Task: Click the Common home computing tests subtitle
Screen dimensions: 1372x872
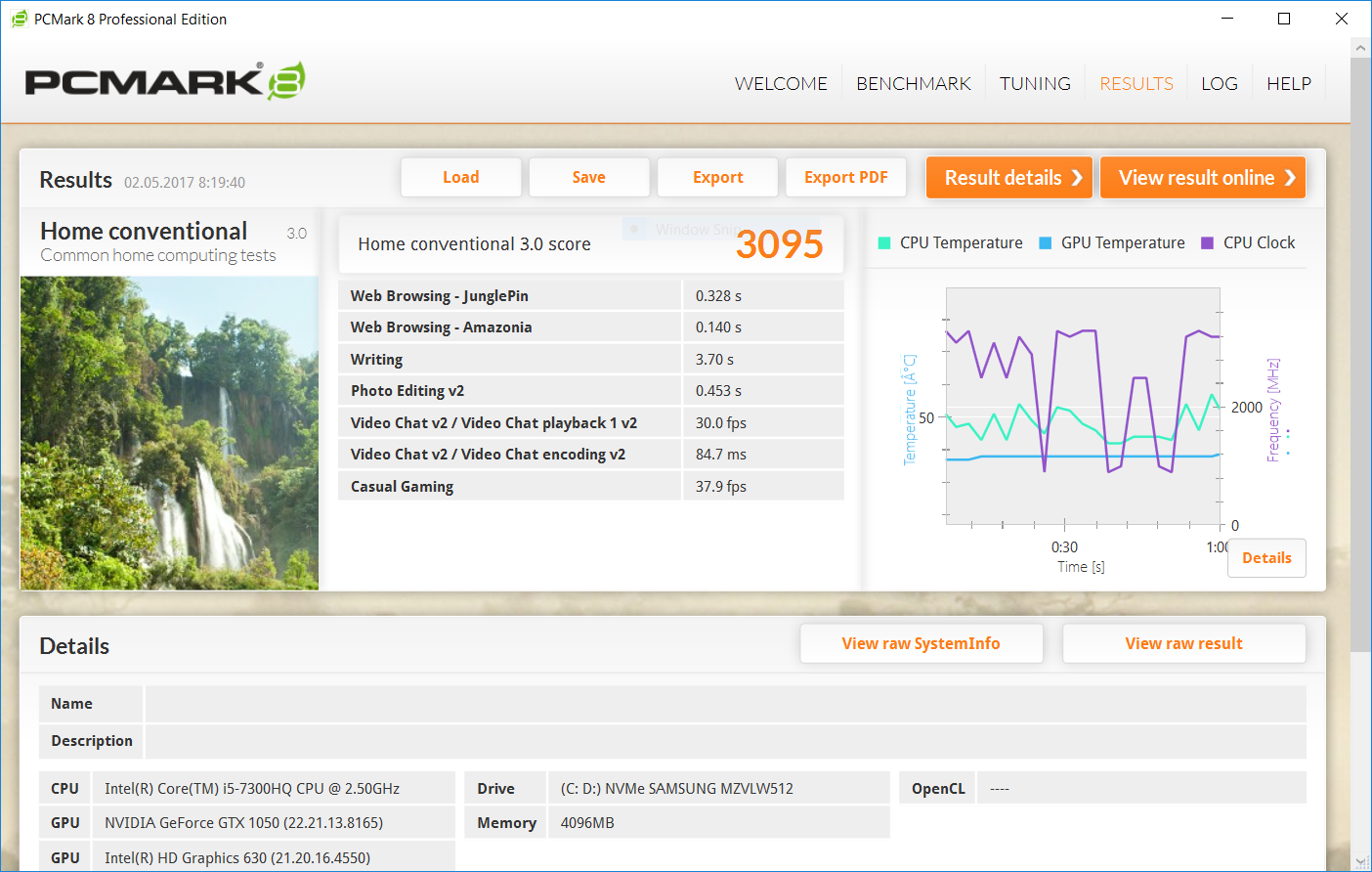Action: tap(158, 256)
